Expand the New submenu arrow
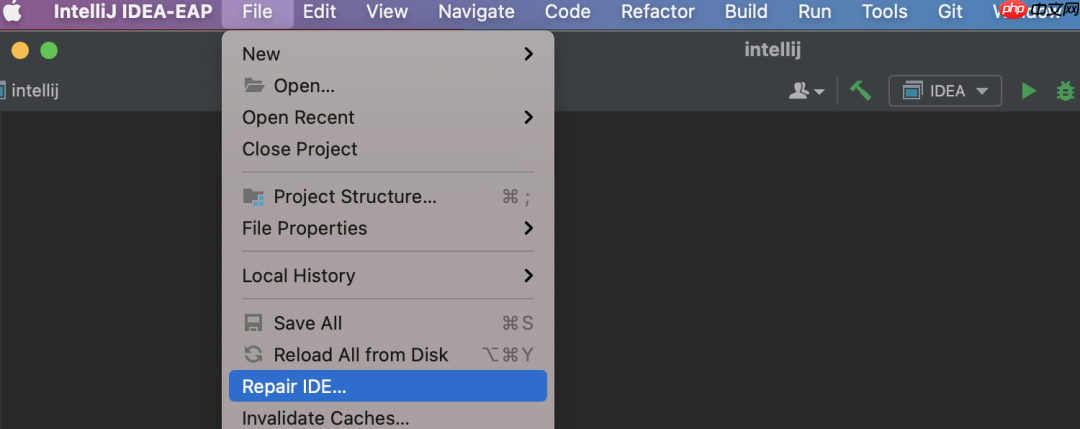 point(529,54)
